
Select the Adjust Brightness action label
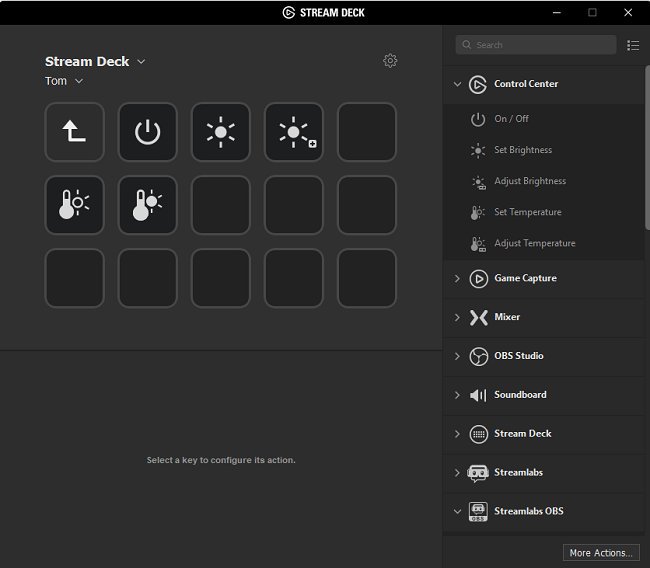point(530,181)
